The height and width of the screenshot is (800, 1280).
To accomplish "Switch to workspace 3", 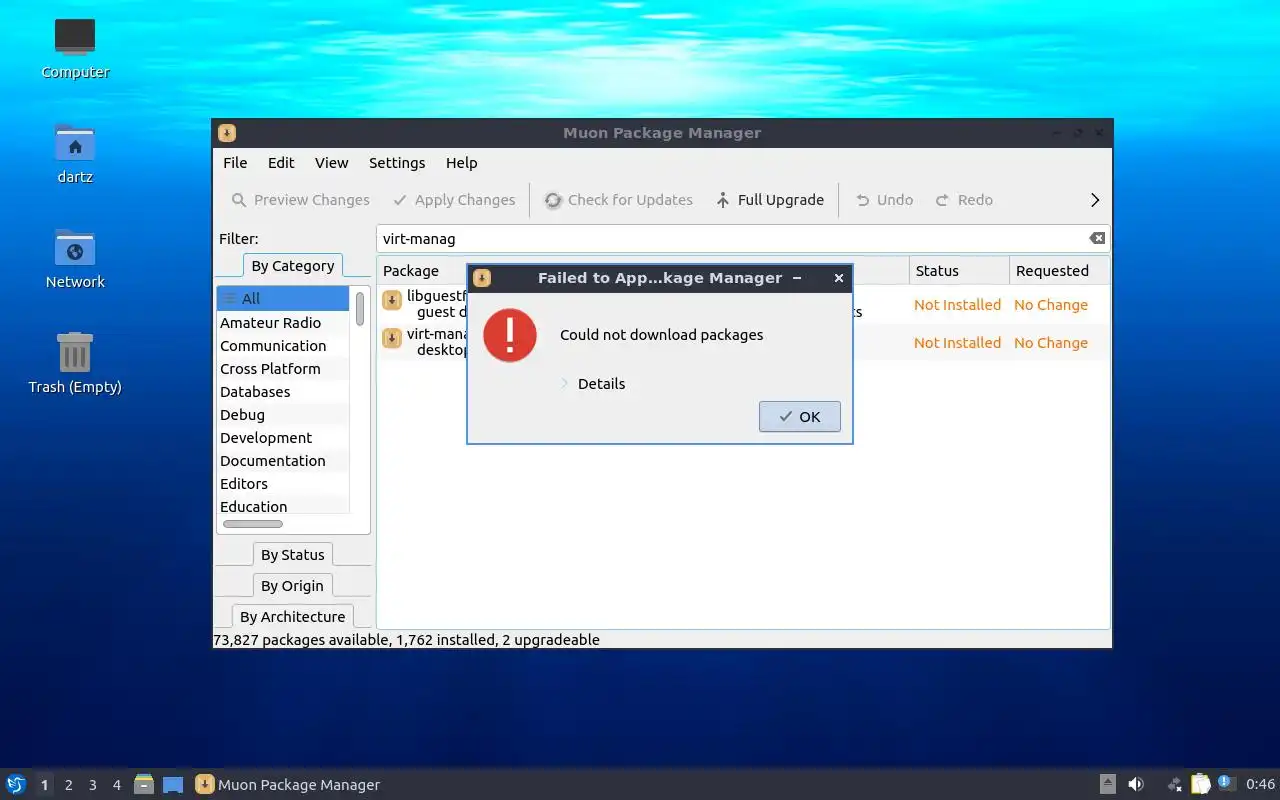I will (x=93, y=785).
